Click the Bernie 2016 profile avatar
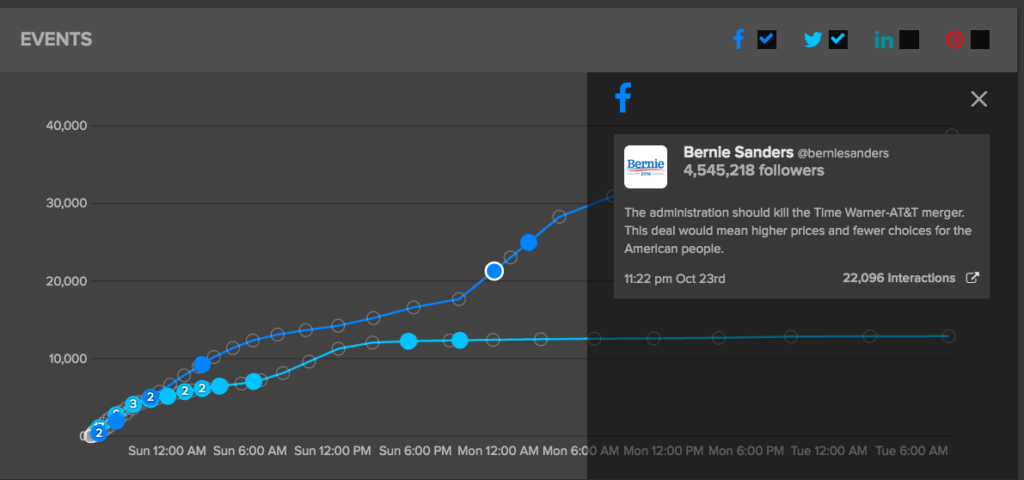 (645, 167)
